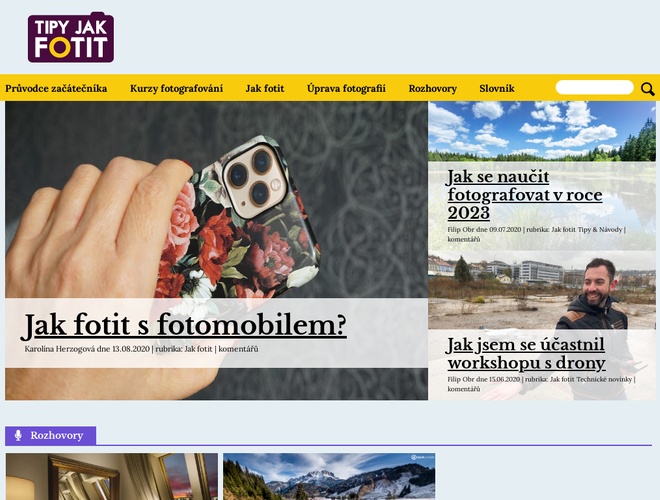Focus the search input field
The height and width of the screenshot is (500, 660).
point(594,88)
